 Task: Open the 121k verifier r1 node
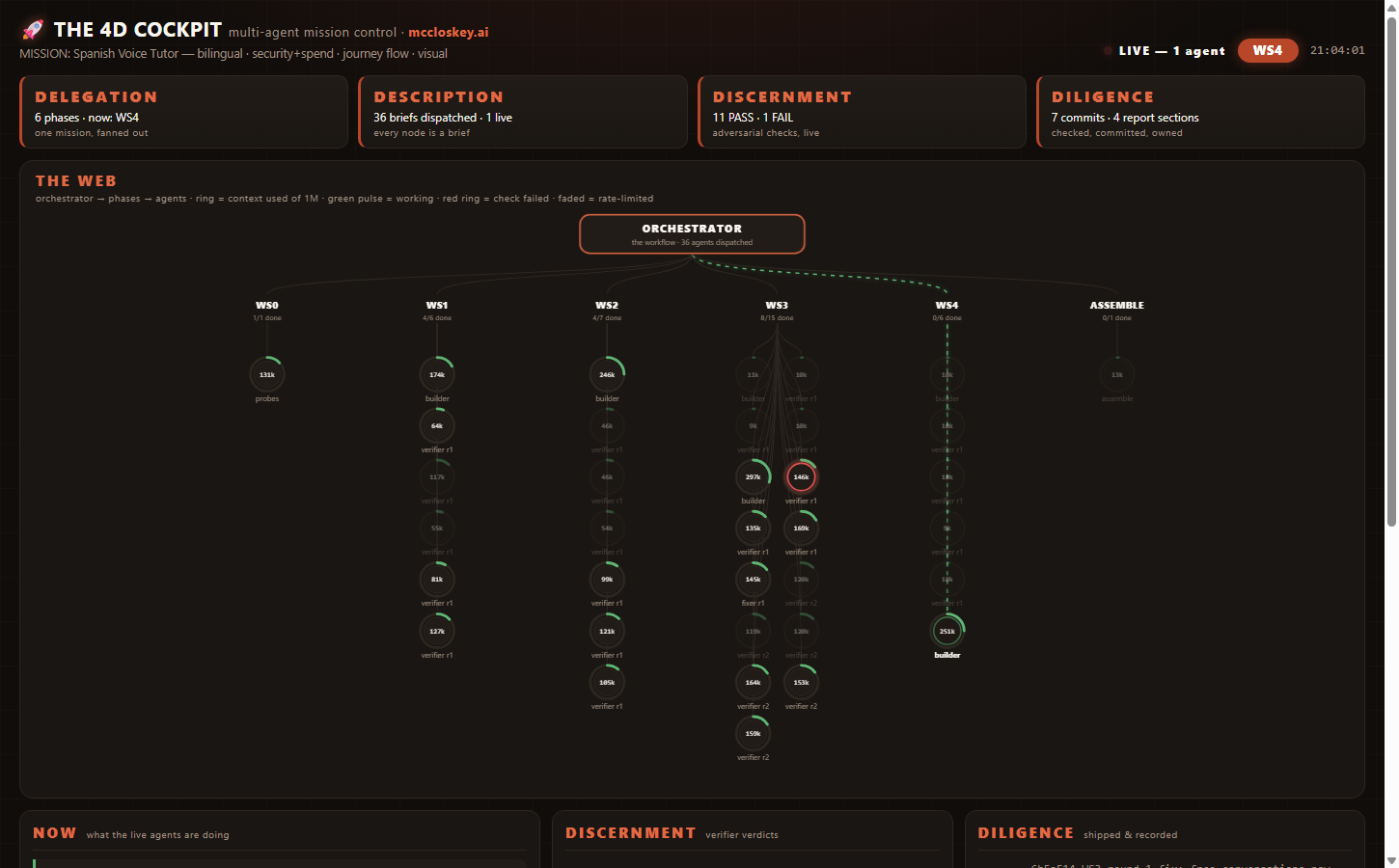(x=607, y=631)
